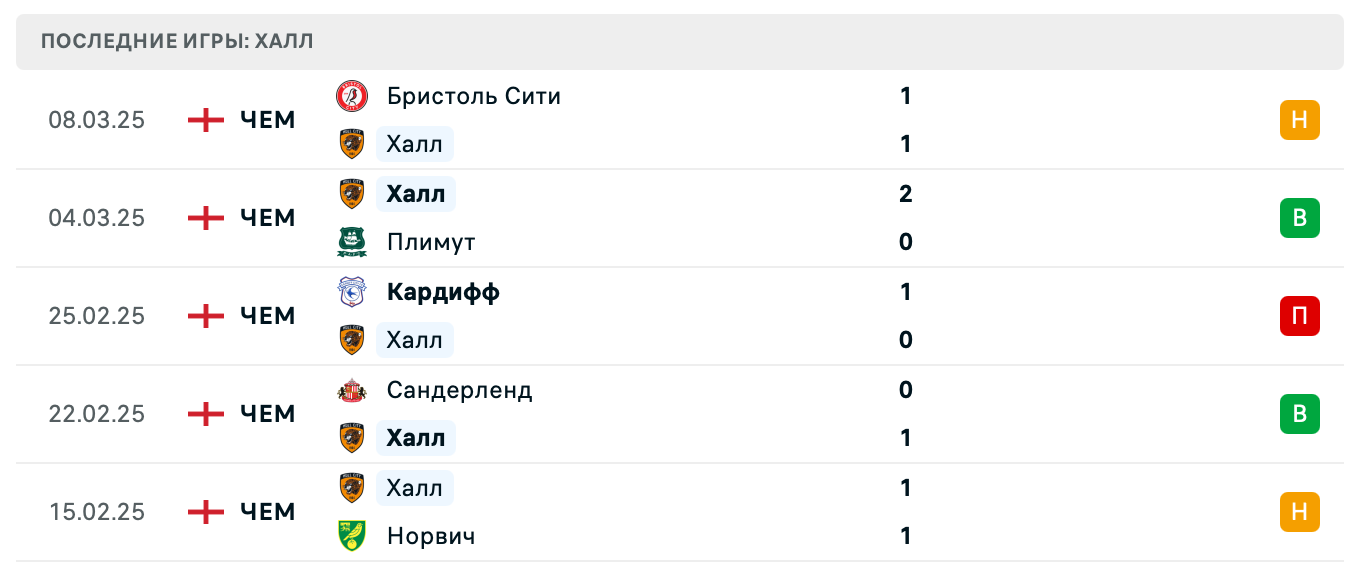1360x574 pixels.
Task: Click orange Н badge for Bristol match
Action: click(x=1299, y=120)
